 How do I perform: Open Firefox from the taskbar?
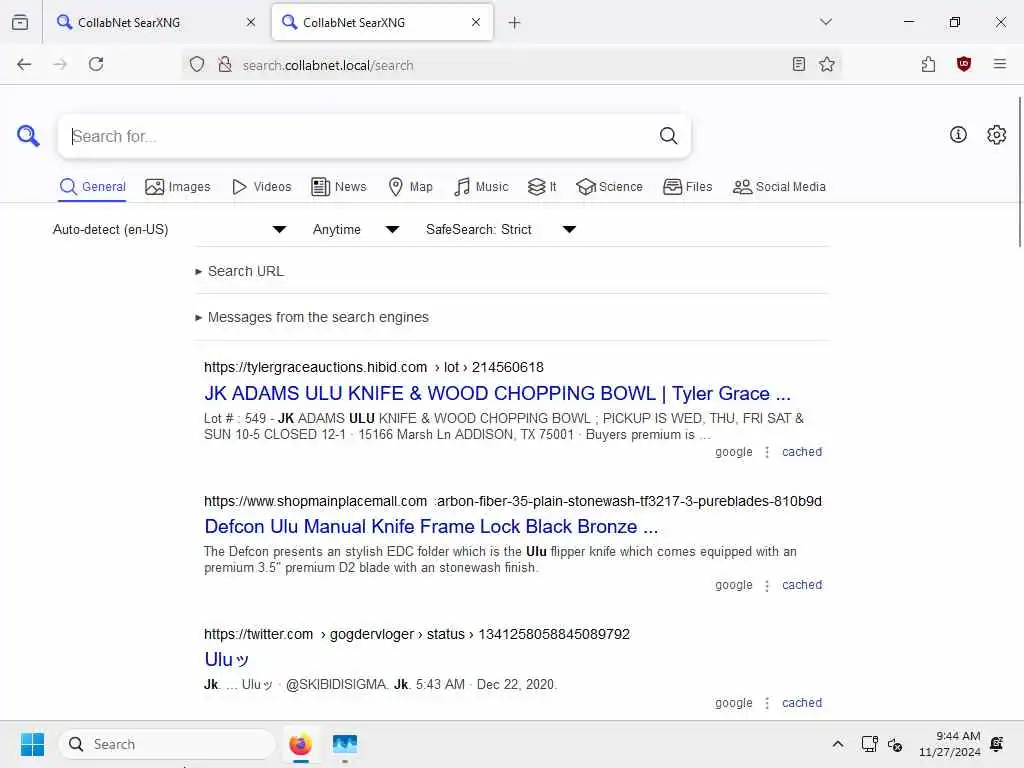pos(300,744)
